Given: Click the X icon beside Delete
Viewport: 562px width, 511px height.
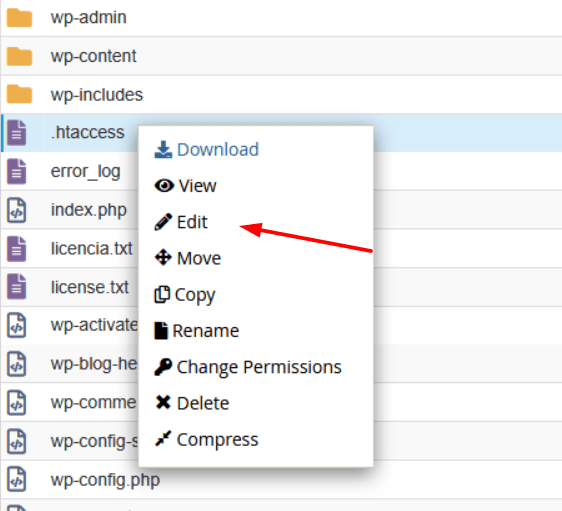Looking at the screenshot, I should (163, 402).
